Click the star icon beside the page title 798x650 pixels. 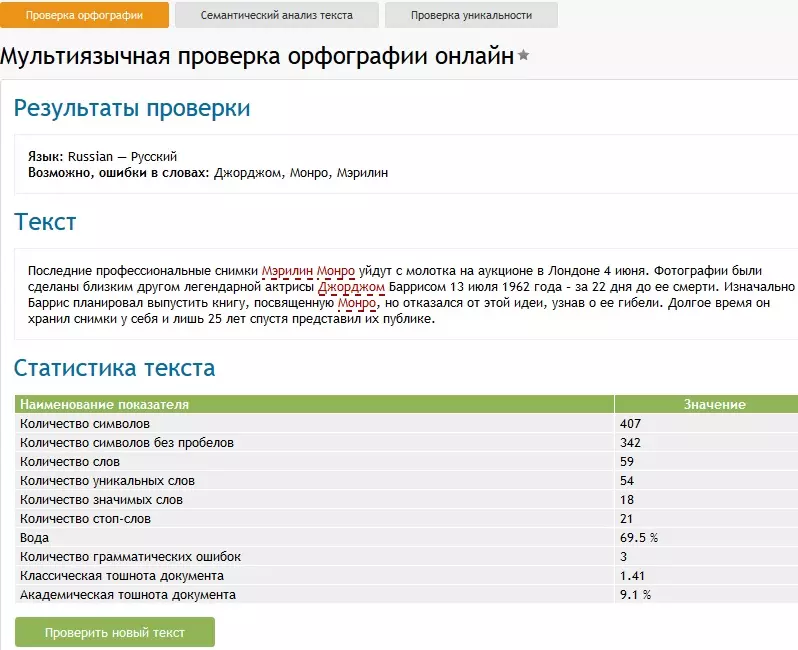click(523, 55)
